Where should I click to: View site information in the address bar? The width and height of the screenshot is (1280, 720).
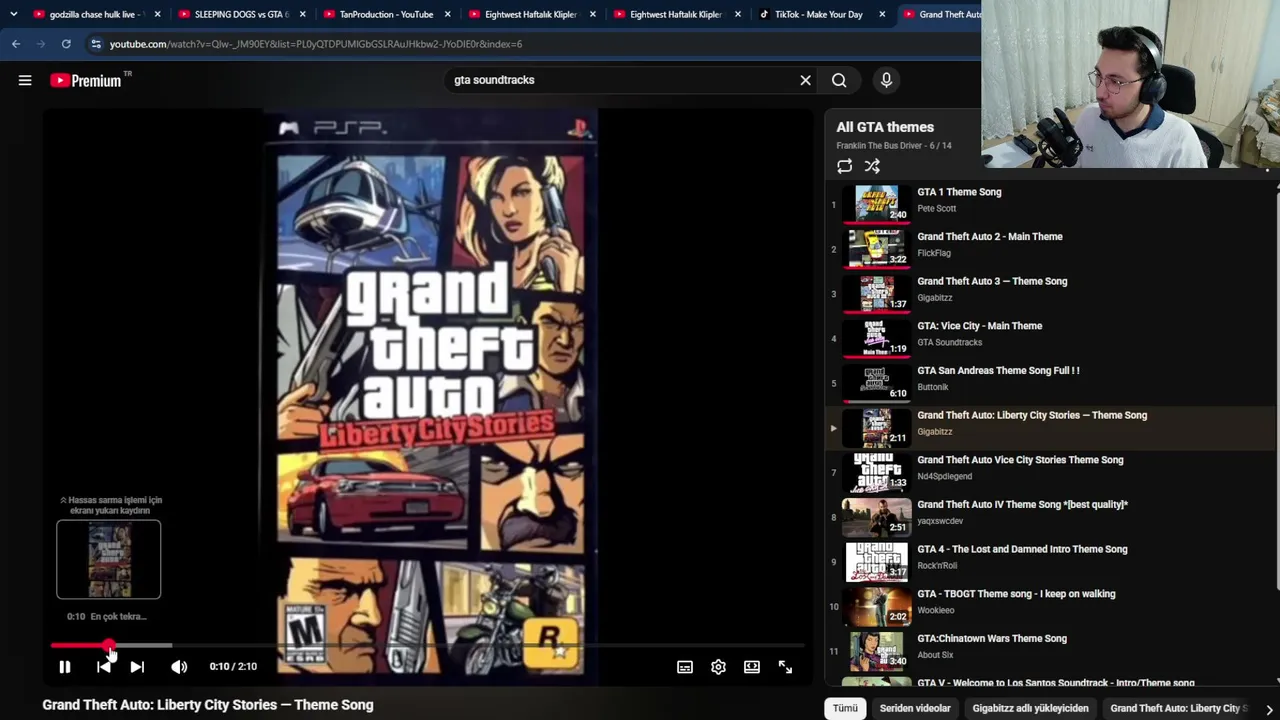pyautogui.click(x=96, y=44)
